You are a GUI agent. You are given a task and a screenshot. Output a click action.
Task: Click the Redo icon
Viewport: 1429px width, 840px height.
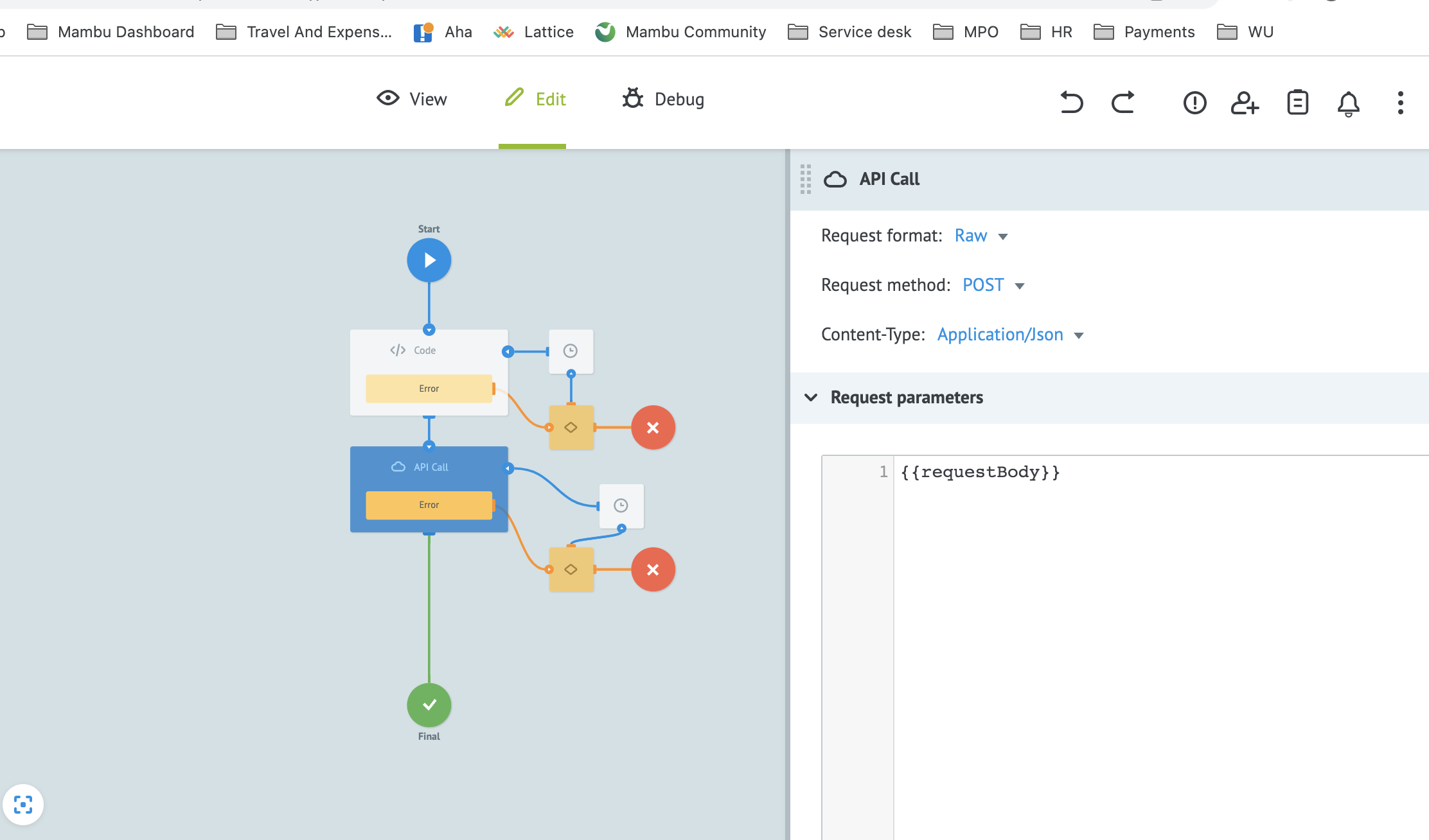point(1123,102)
